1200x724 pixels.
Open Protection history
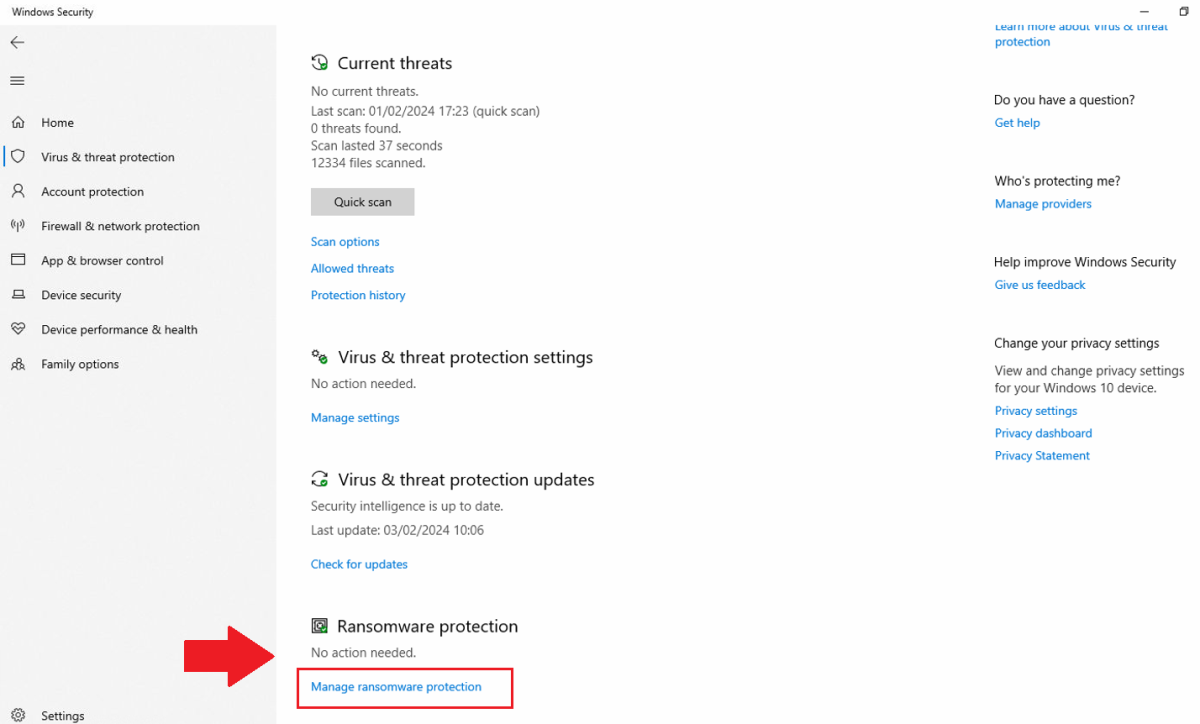357,294
